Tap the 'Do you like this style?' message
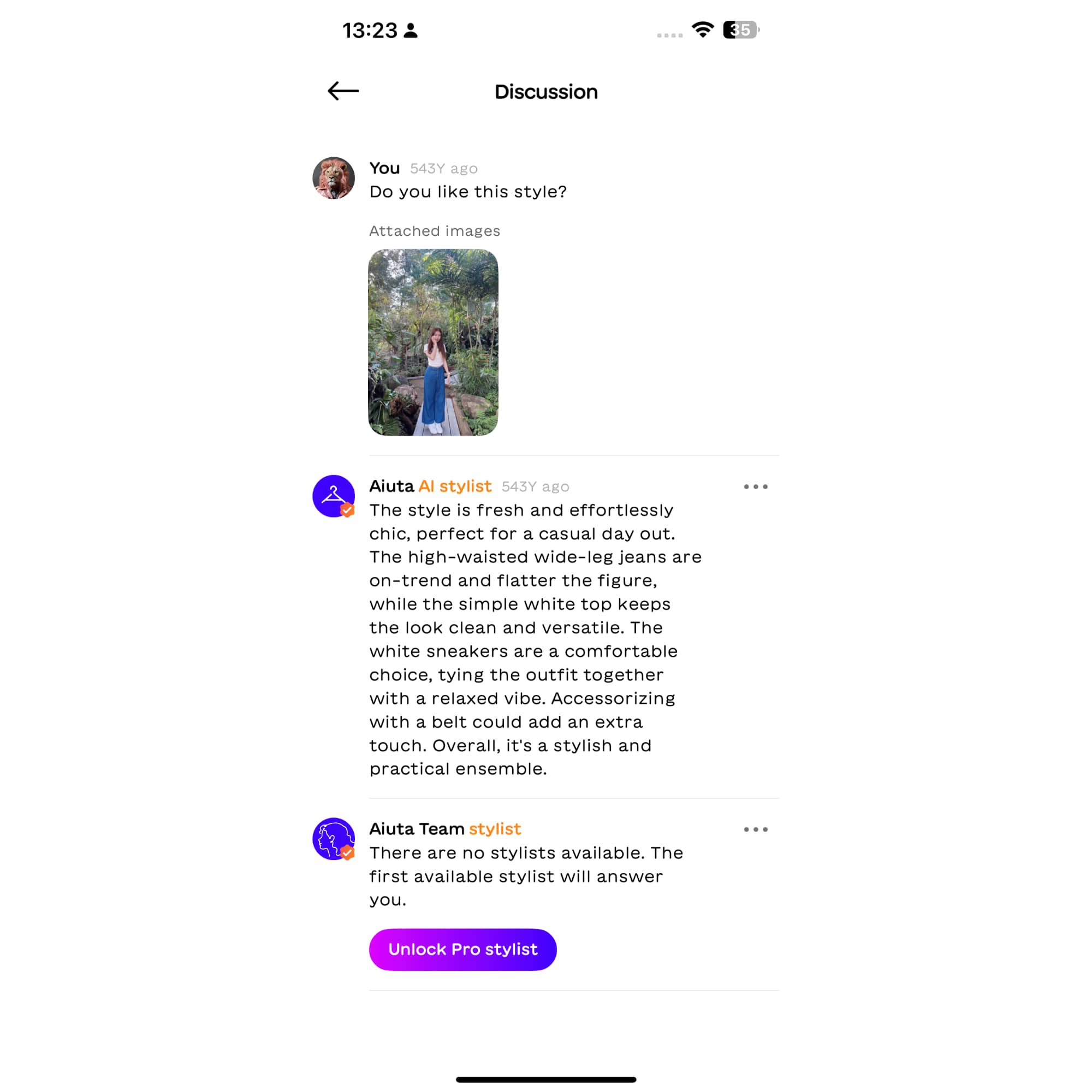 tap(468, 192)
